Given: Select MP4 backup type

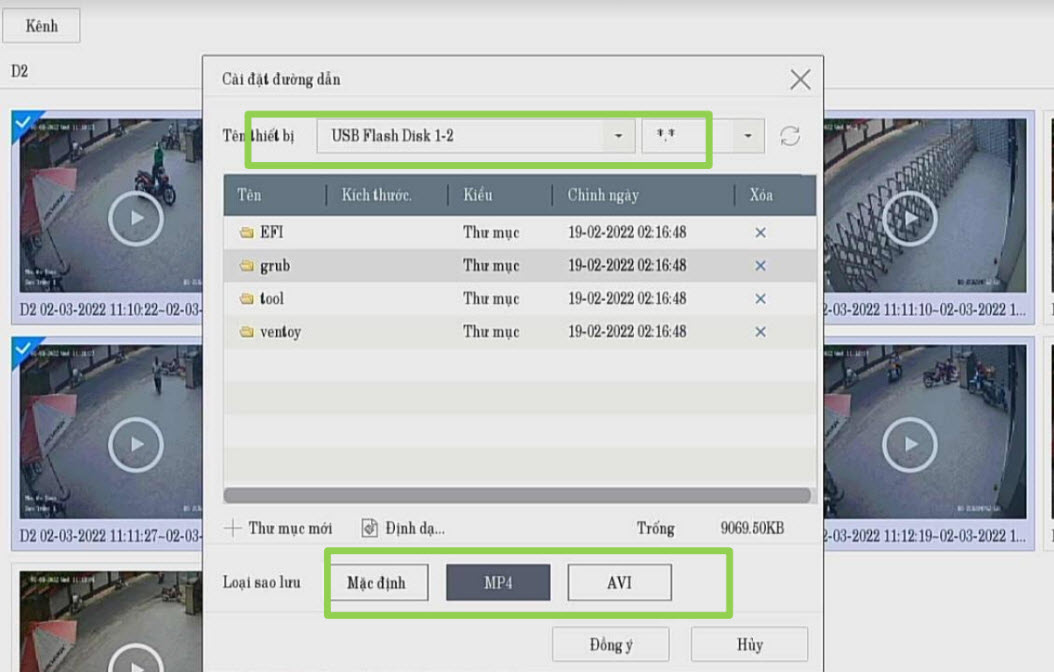Looking at the screenshot, I should 498,583.
